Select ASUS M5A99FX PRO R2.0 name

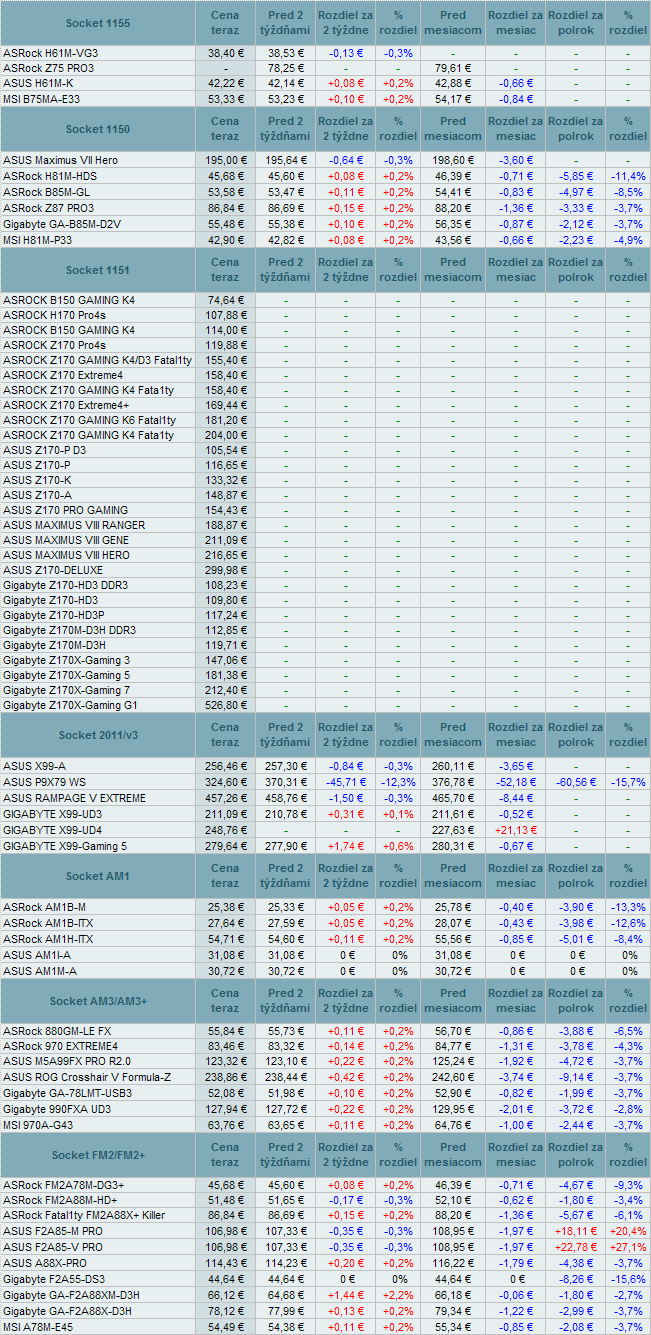66,1062
